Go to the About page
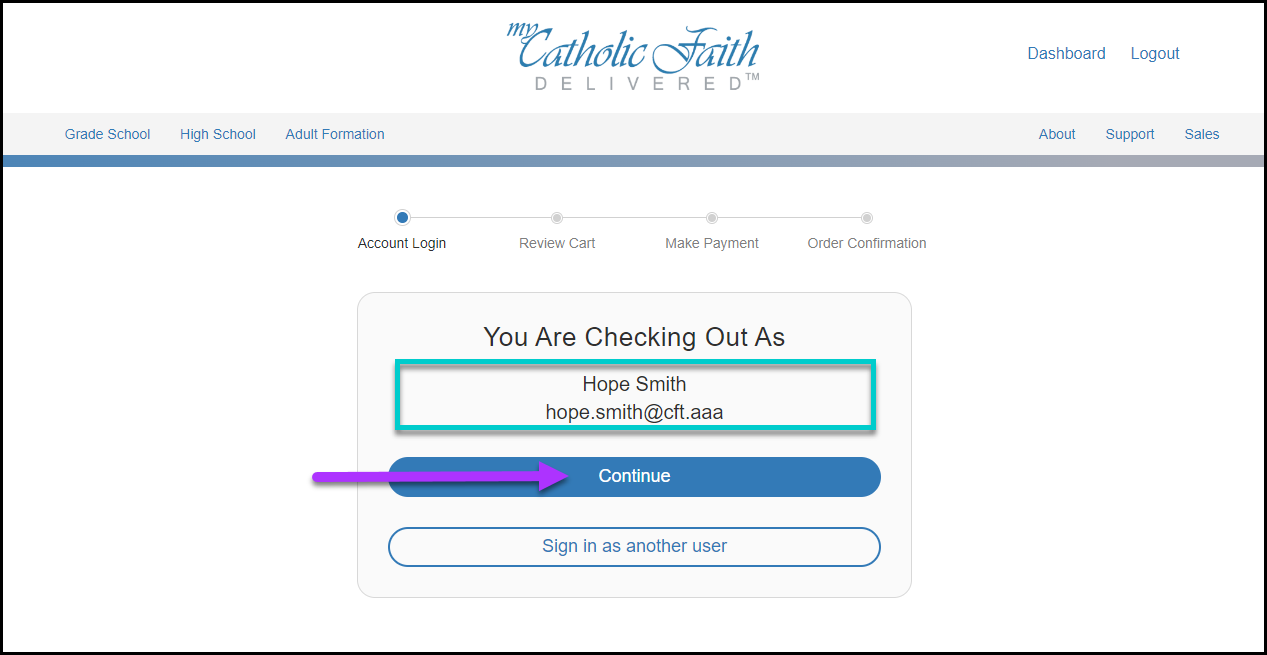 pos(1057,134)
